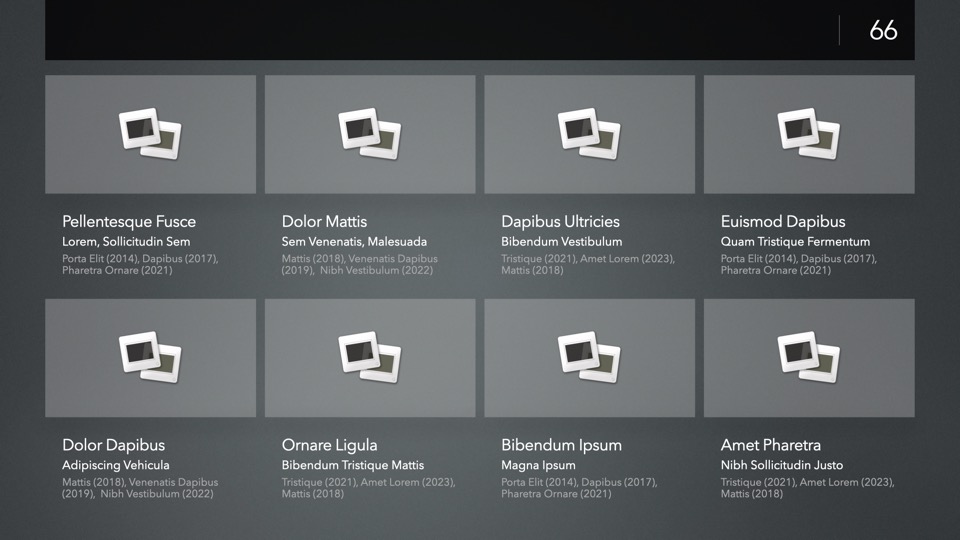The width and height of the screenshot is (960, 540).
Task: Select the photo placeholder icon above Dolor Mattis
Action: tap(369, 134)
